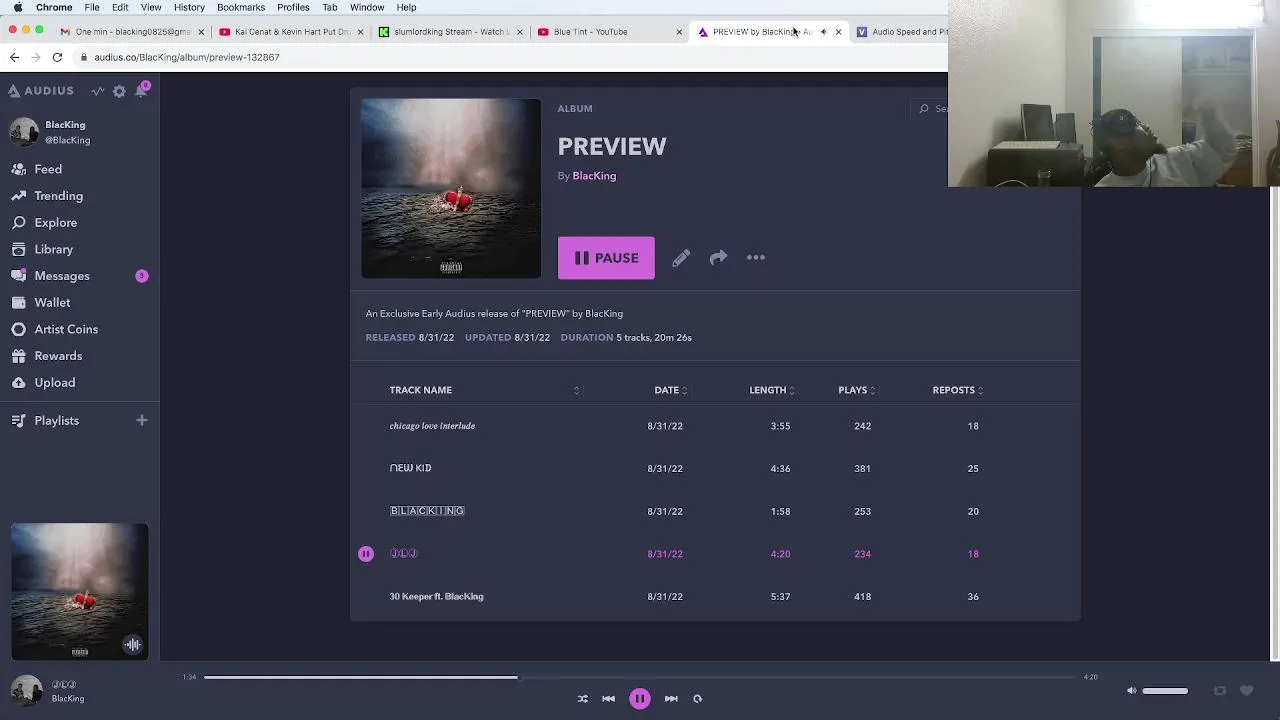1280x720 pixels.
Task: Open Wallet in the sidebar
Action: (x=52, y=303)
